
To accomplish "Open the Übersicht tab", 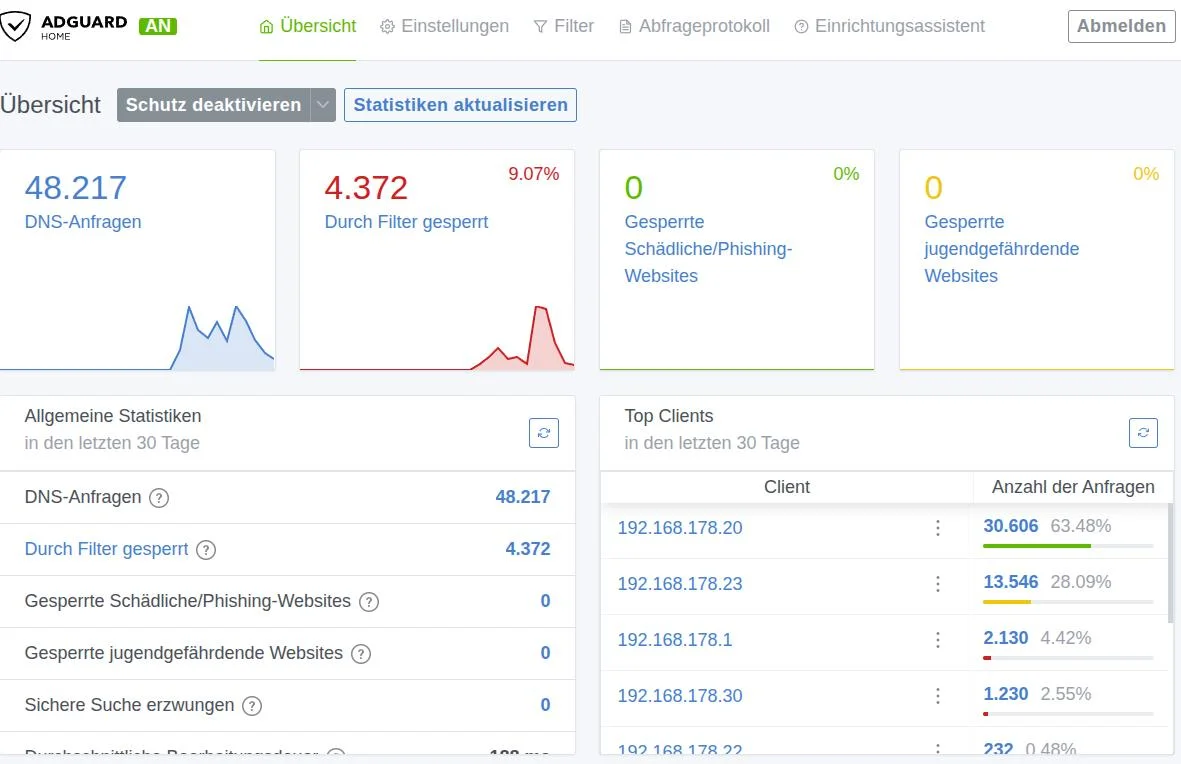I will 307,26.
